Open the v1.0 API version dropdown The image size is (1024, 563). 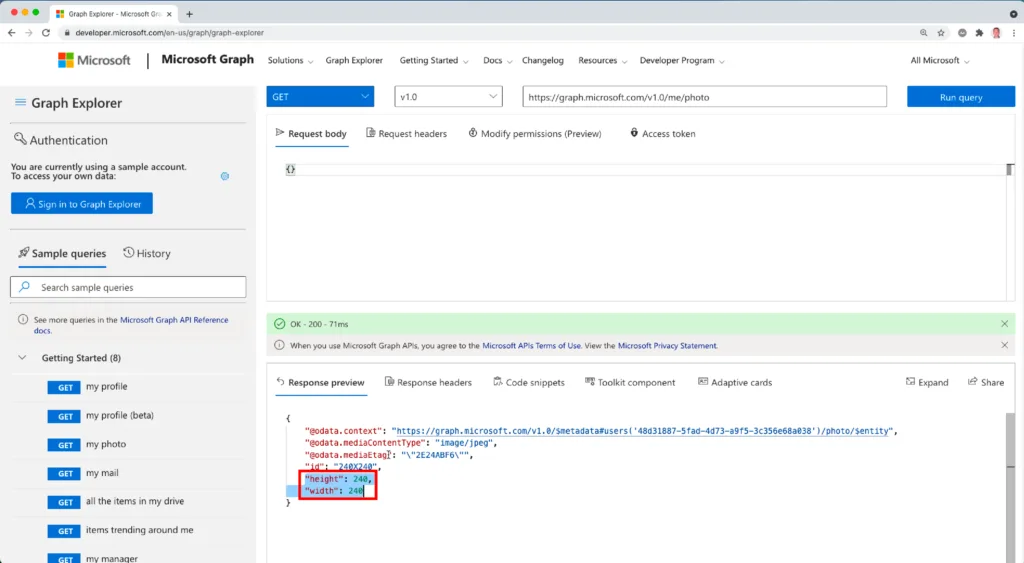tap(449, 97)
